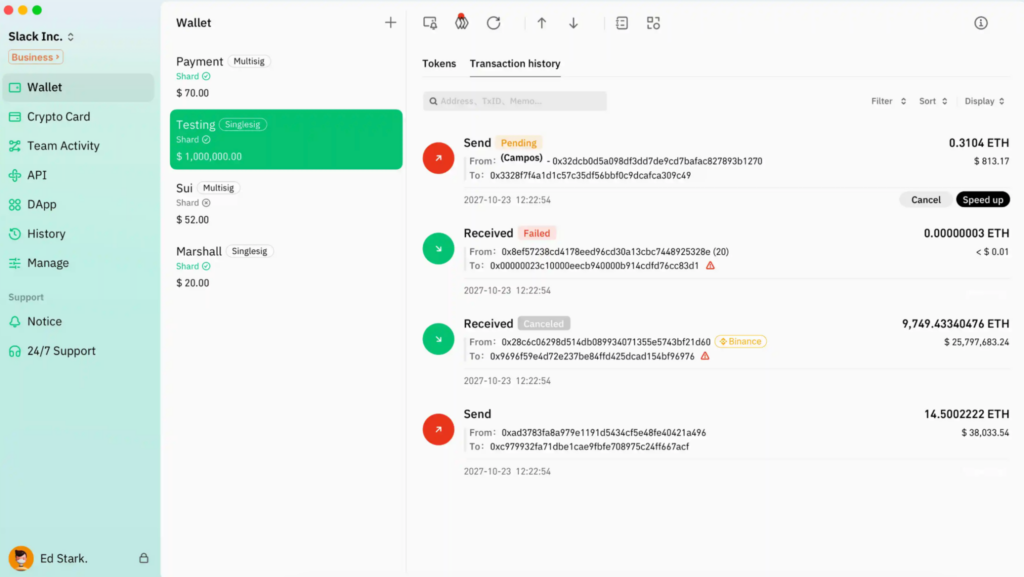
Task: Click the Failed status badge
Action: [537, 233]
